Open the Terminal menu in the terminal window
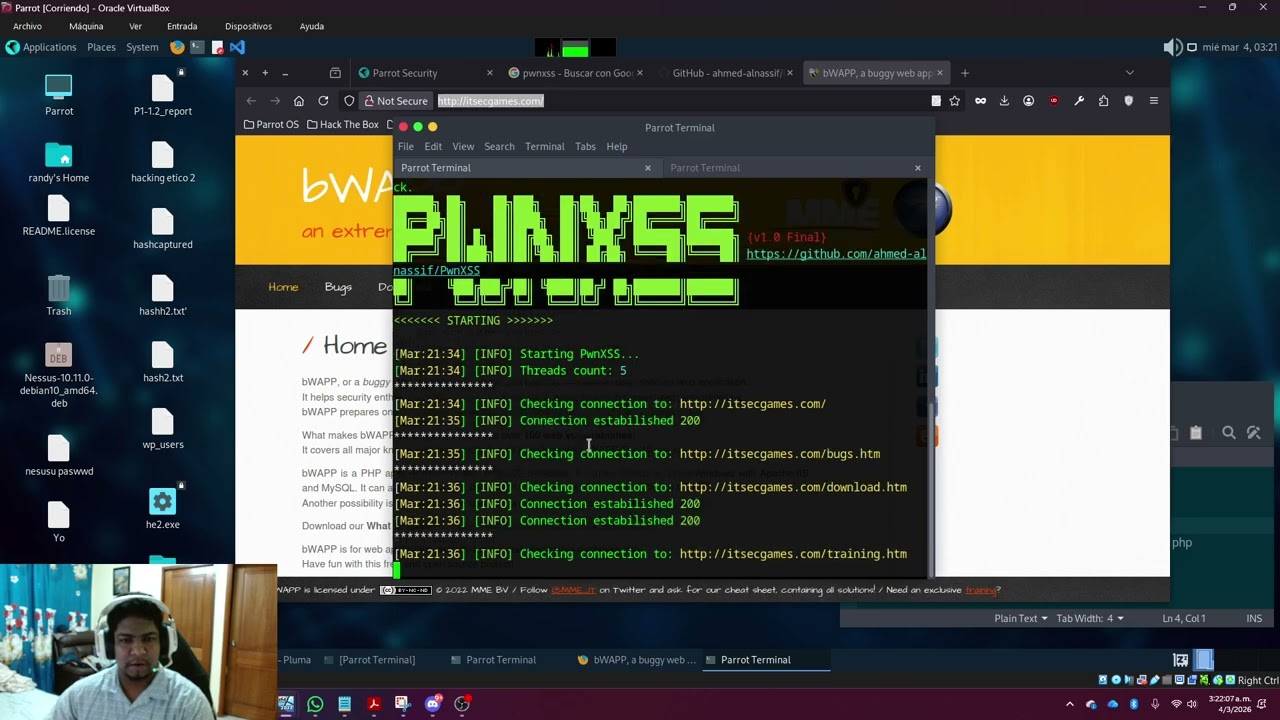Screen dimensions: 1280x720 click(x=545, y=147)
